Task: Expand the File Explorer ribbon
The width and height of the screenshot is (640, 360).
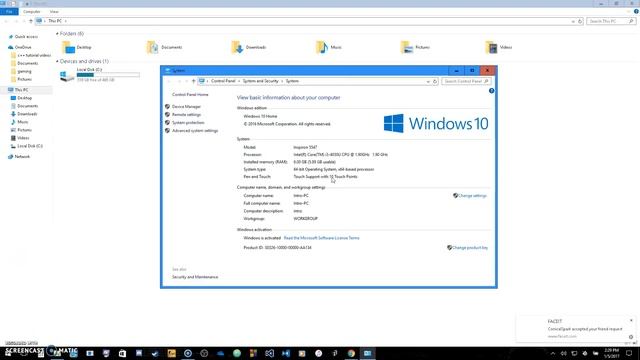Action: (x=629, y=12)
